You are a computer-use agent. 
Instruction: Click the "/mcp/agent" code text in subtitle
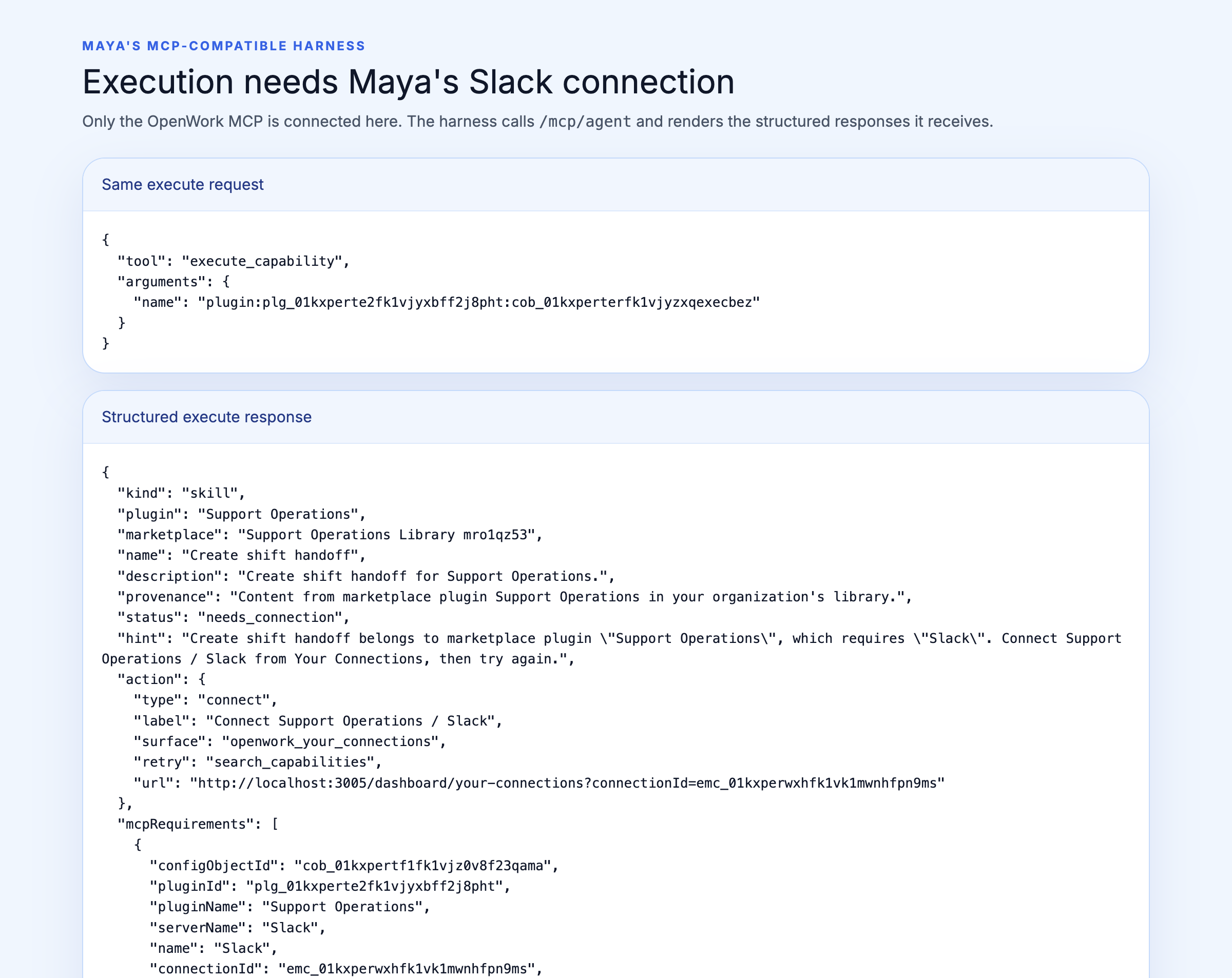coord(585,122)
